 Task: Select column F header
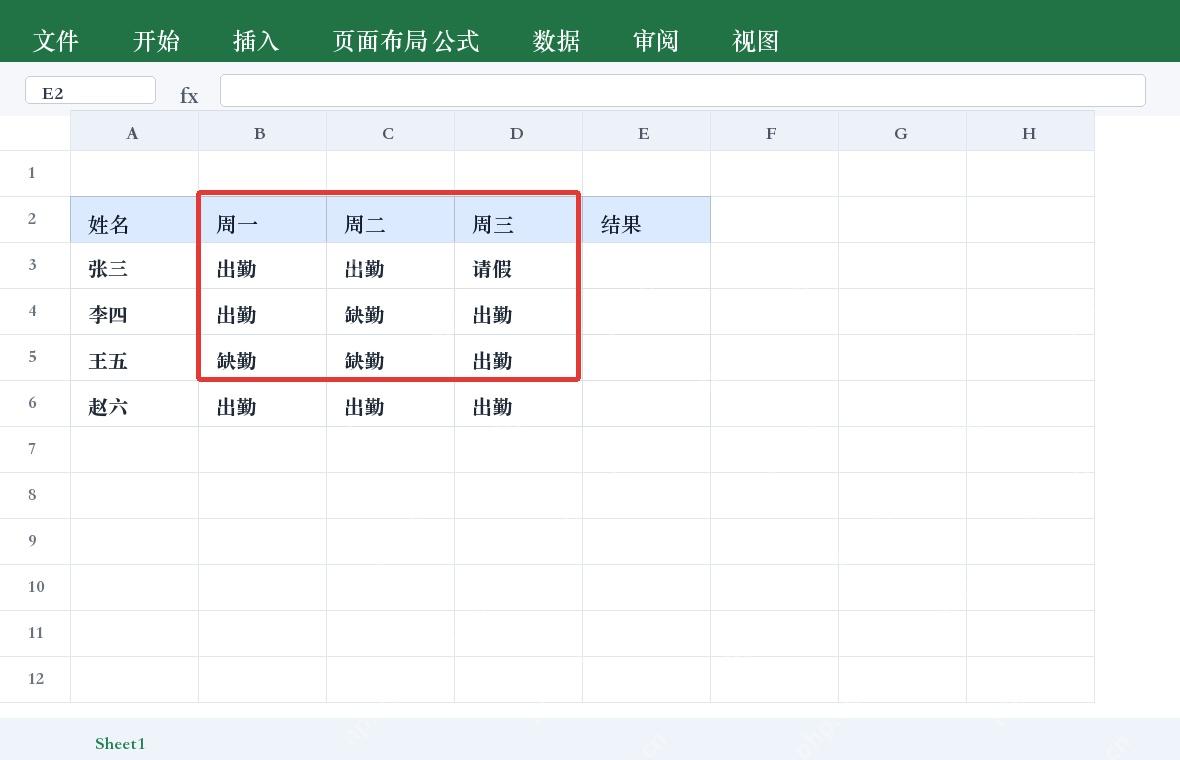click(x=774, y=132)
